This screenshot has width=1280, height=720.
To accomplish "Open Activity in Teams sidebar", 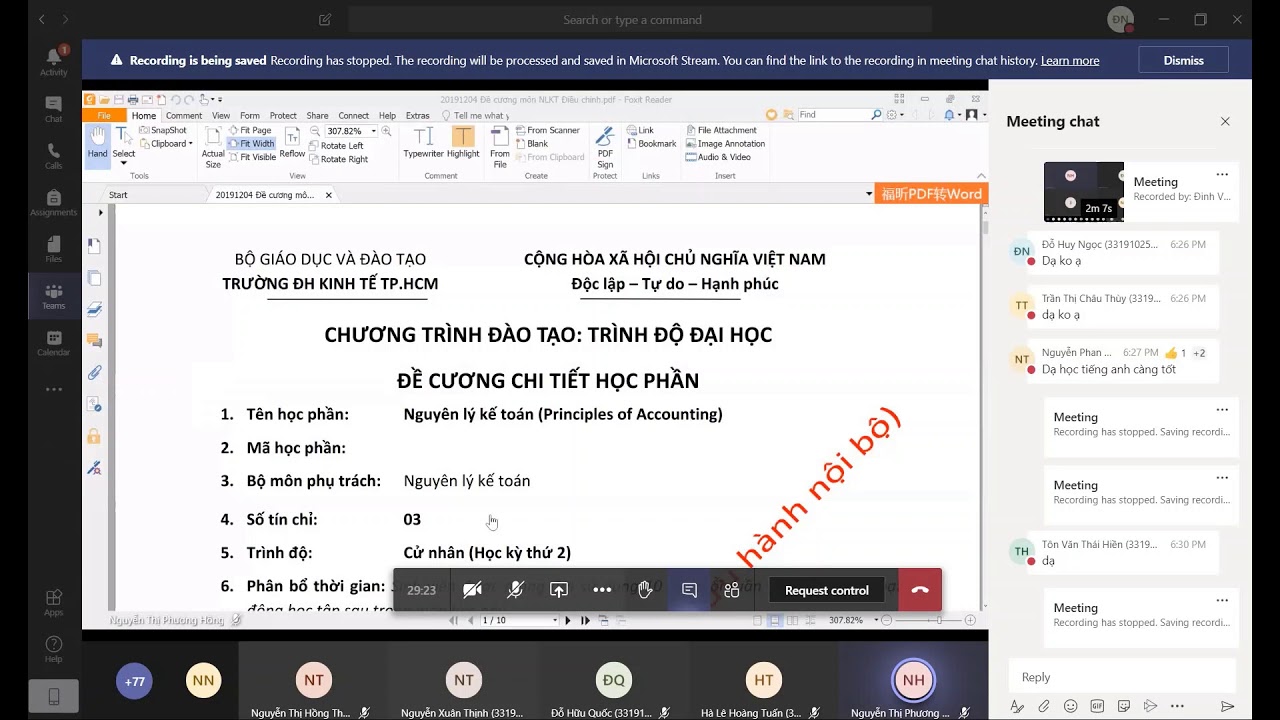I will [x=54, y=61].
